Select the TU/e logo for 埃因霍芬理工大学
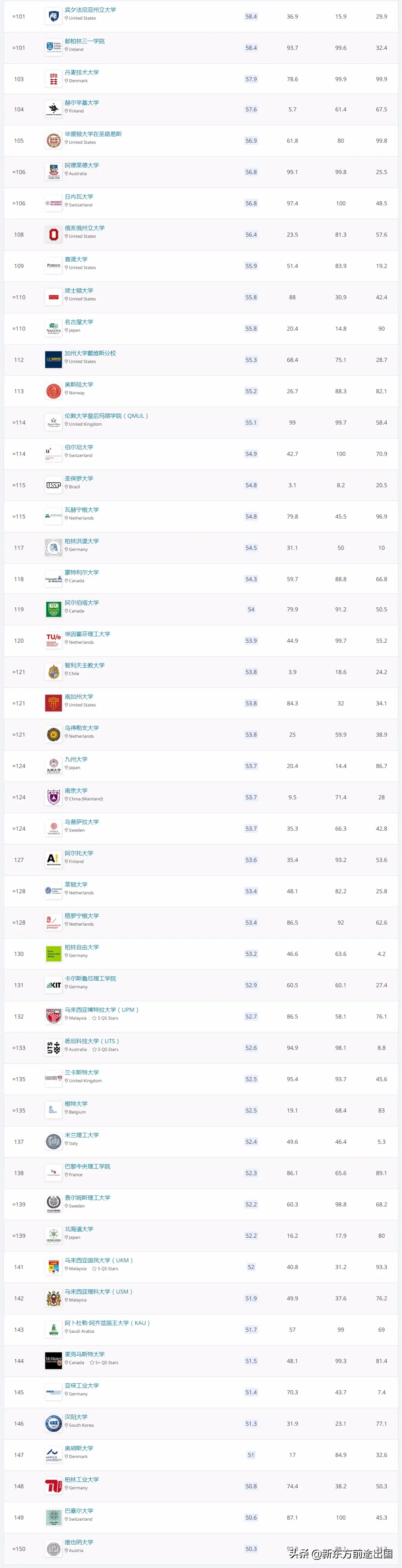The width and height of the screenshot is (402, 1568). (x=54, y=640)
